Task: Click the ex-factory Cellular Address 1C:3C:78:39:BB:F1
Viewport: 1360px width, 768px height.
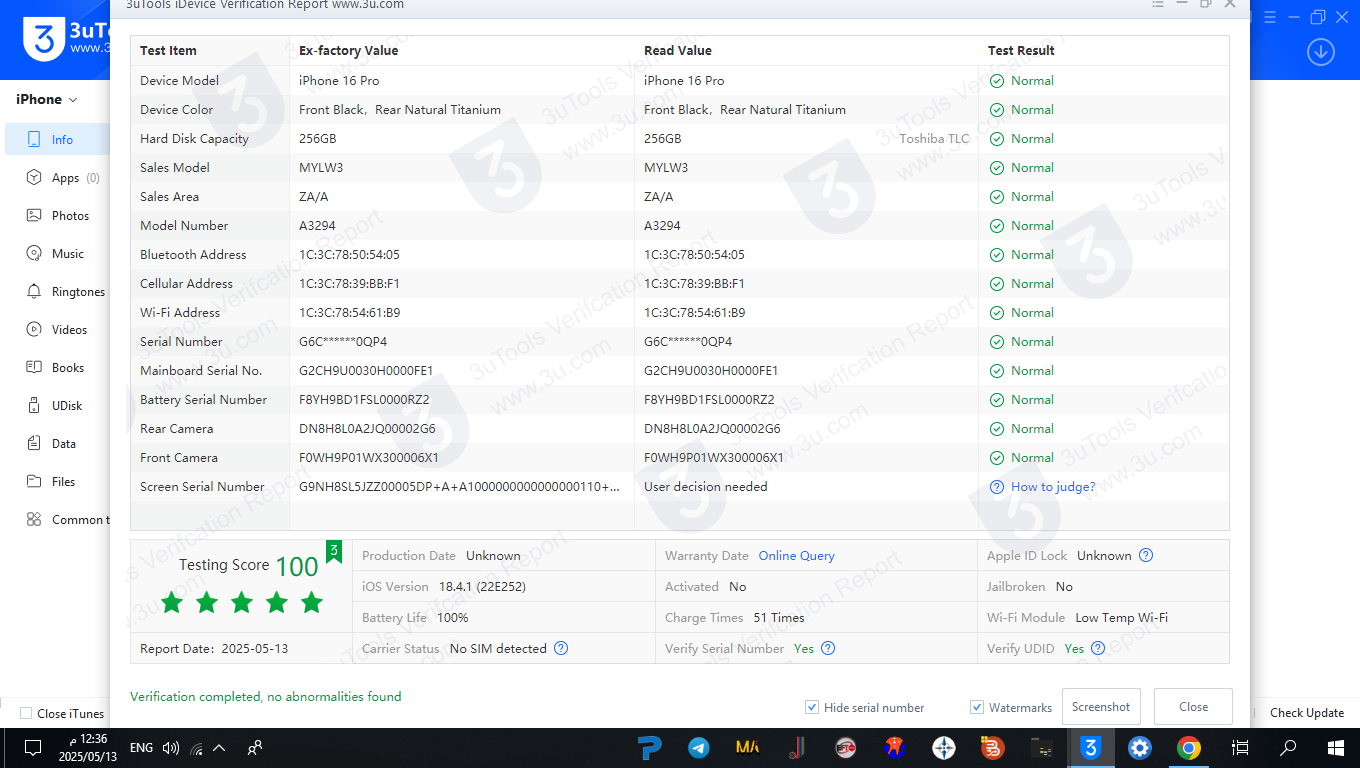Action: (349, 284)
